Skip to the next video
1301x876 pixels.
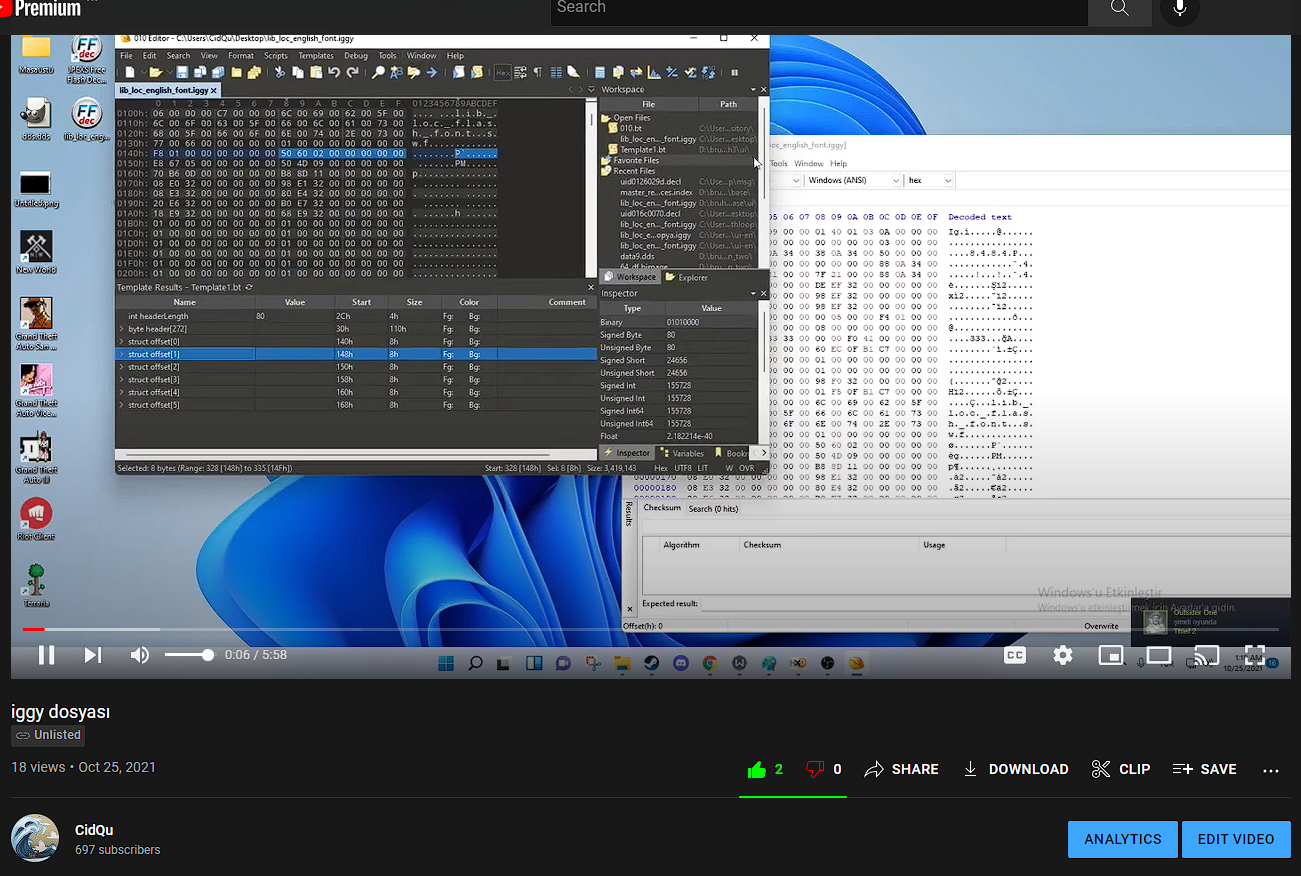[93, 655]
